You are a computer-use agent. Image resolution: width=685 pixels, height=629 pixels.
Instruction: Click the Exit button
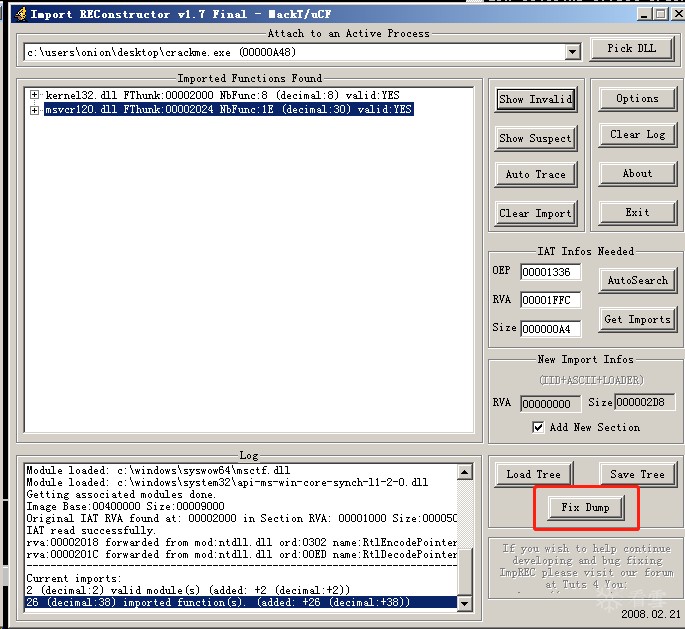[x=637, y=212]
